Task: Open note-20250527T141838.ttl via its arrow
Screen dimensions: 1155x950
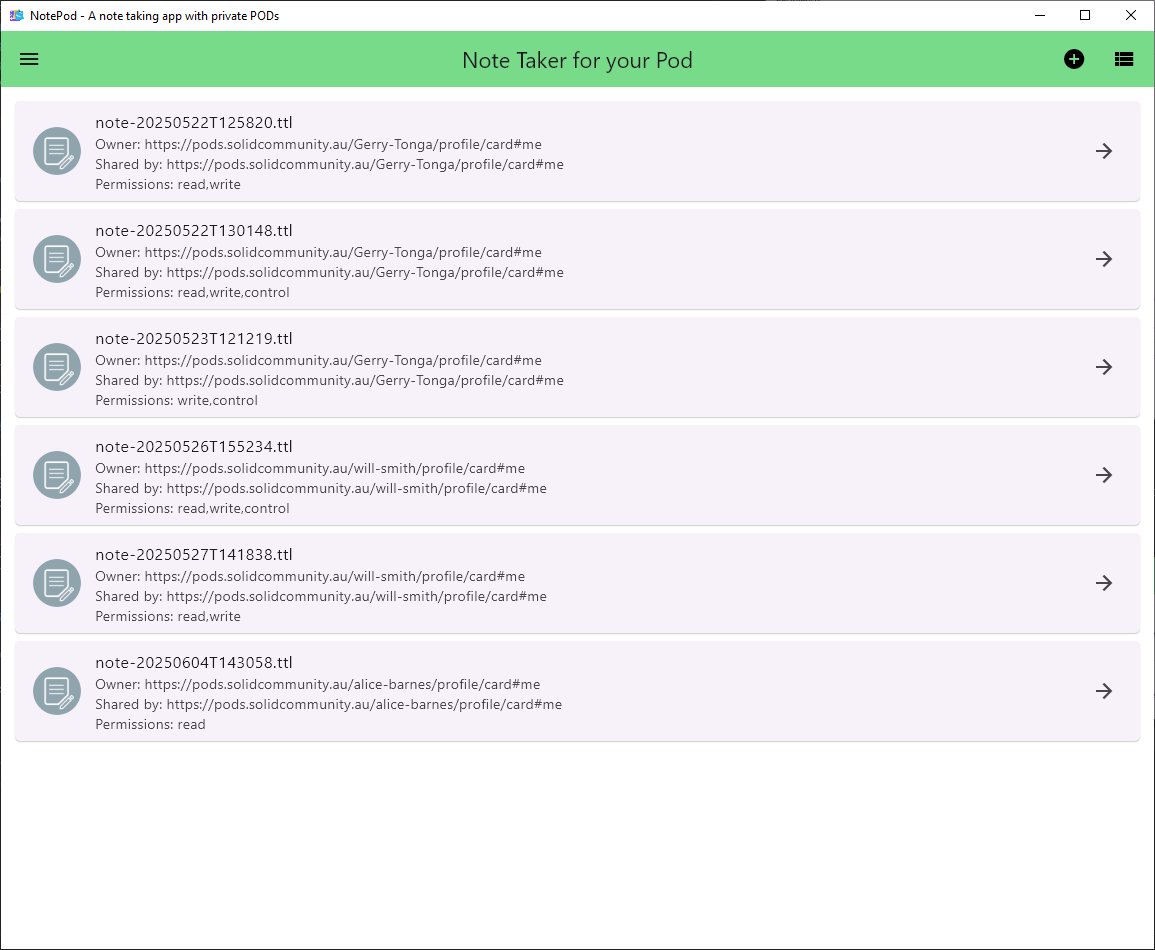Action: tap(1103, 583)
